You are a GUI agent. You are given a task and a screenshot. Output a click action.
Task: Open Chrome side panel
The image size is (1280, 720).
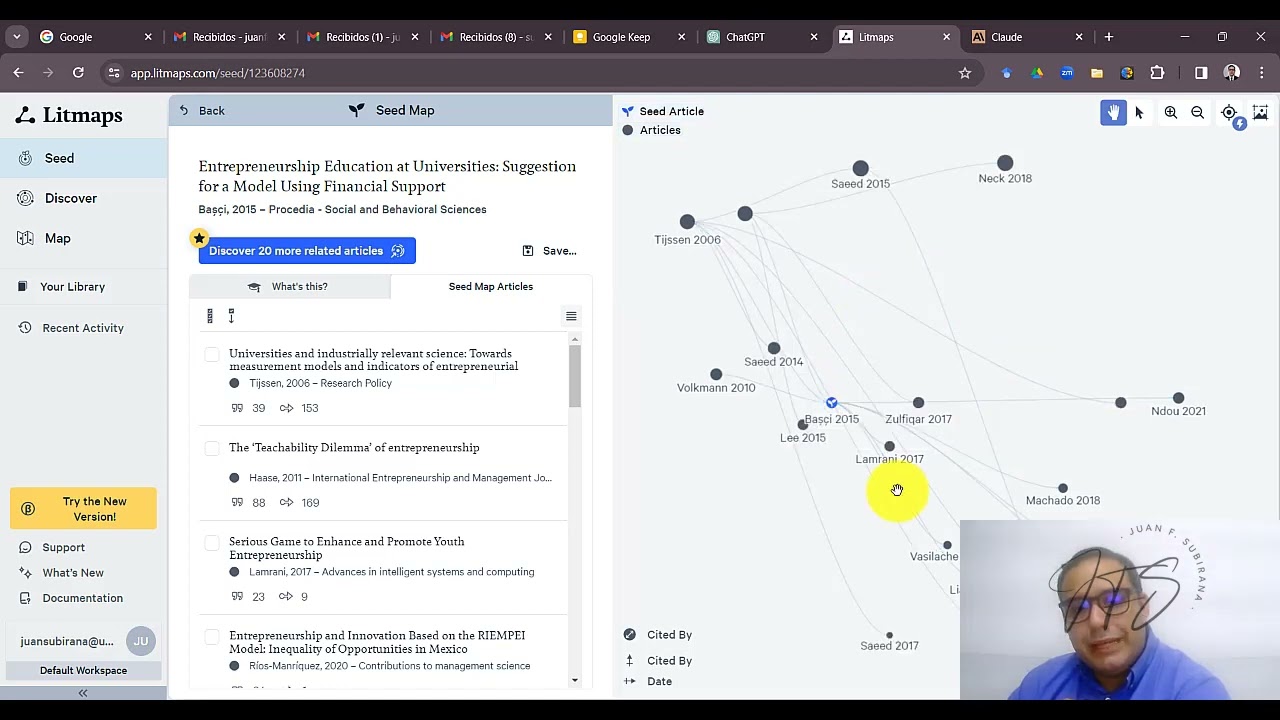(x=1201, y=73)
